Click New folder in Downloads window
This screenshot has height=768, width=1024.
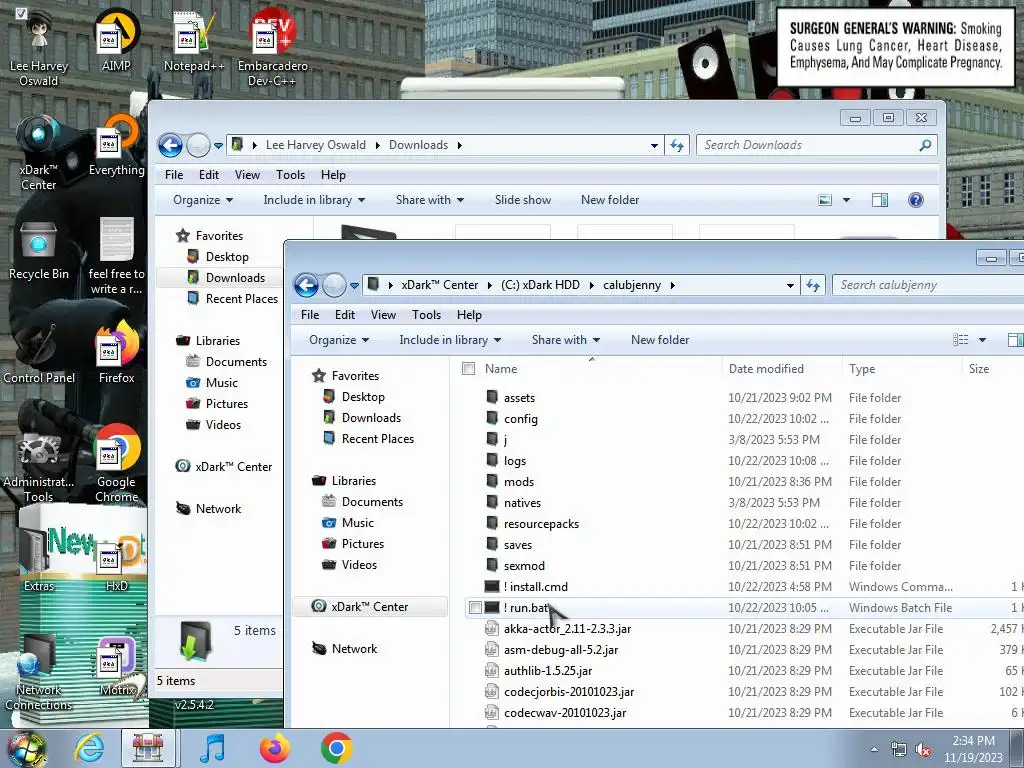(x=610, y=200)
